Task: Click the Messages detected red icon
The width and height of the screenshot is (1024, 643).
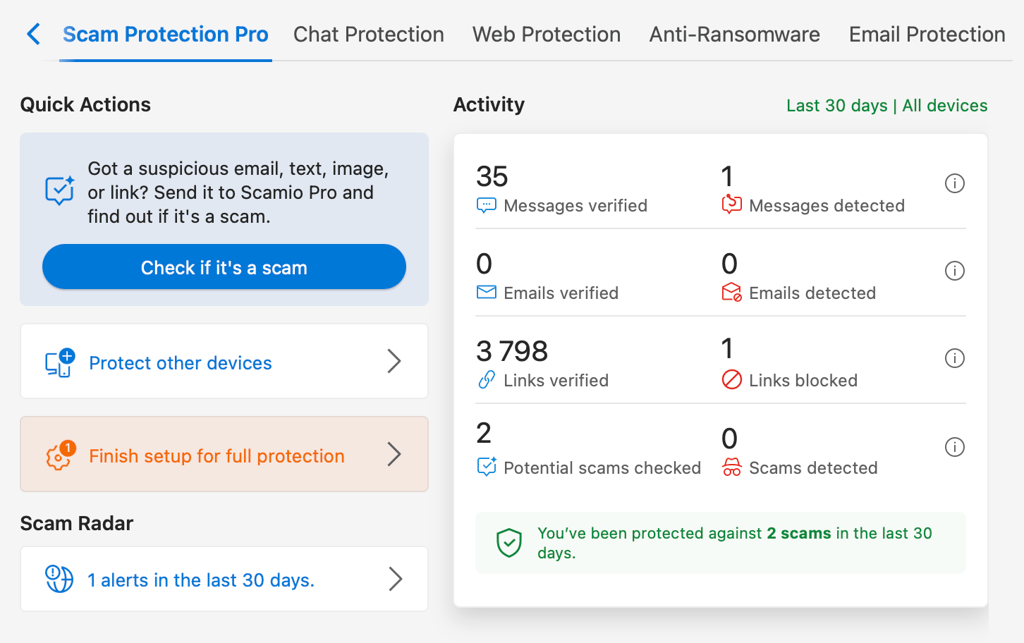Action: click(x=731, y=205)
